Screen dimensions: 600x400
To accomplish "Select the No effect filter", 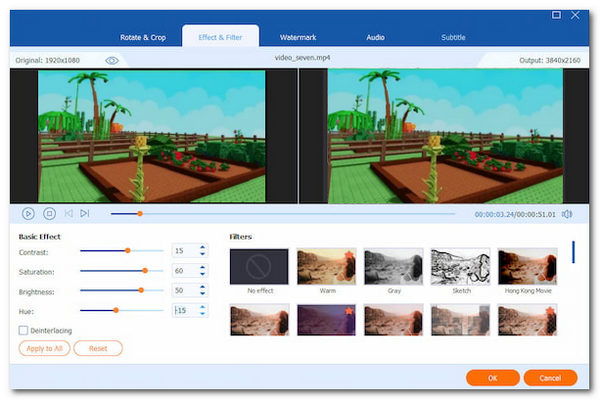I will [259, 267].
